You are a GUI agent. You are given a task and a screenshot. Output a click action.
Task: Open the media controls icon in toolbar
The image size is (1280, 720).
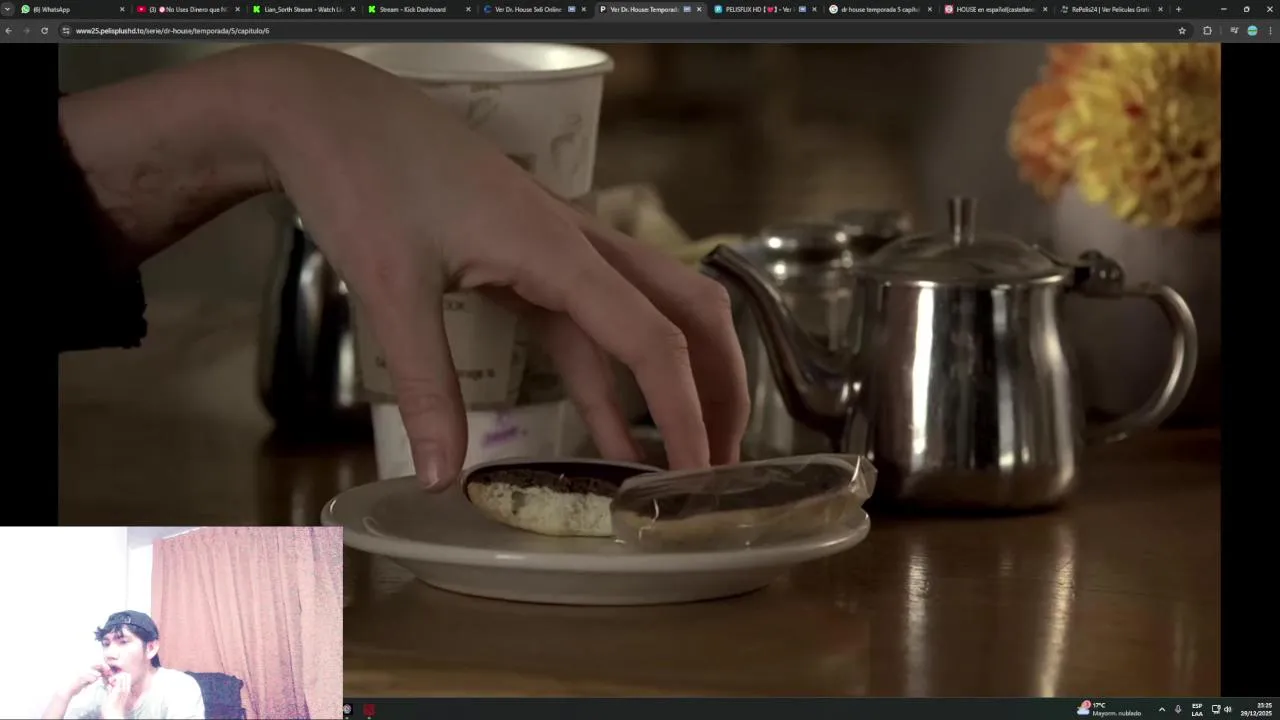[1234, 30]
